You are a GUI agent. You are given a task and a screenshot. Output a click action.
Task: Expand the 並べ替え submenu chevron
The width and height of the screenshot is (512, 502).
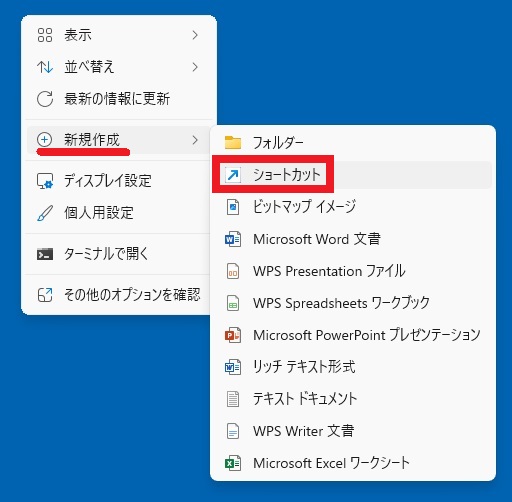(195, 67)
